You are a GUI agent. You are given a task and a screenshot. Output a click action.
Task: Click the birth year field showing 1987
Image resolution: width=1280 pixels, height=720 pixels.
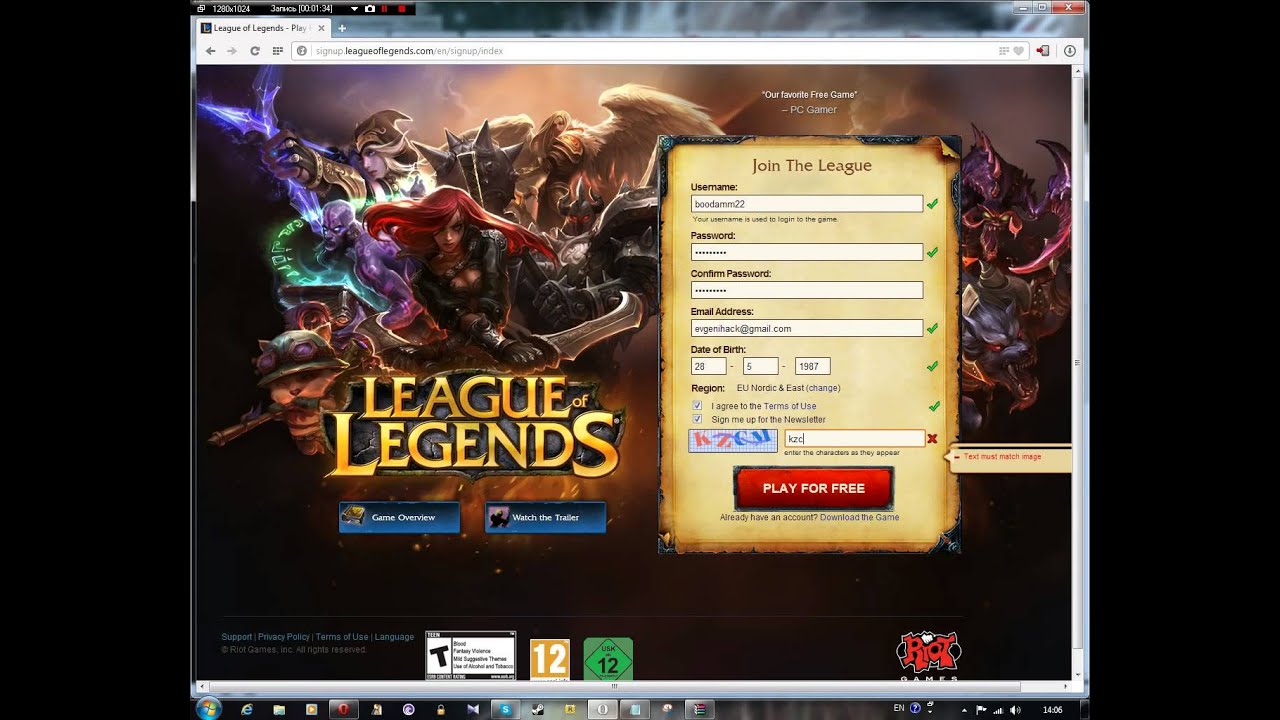click(812, 366)
